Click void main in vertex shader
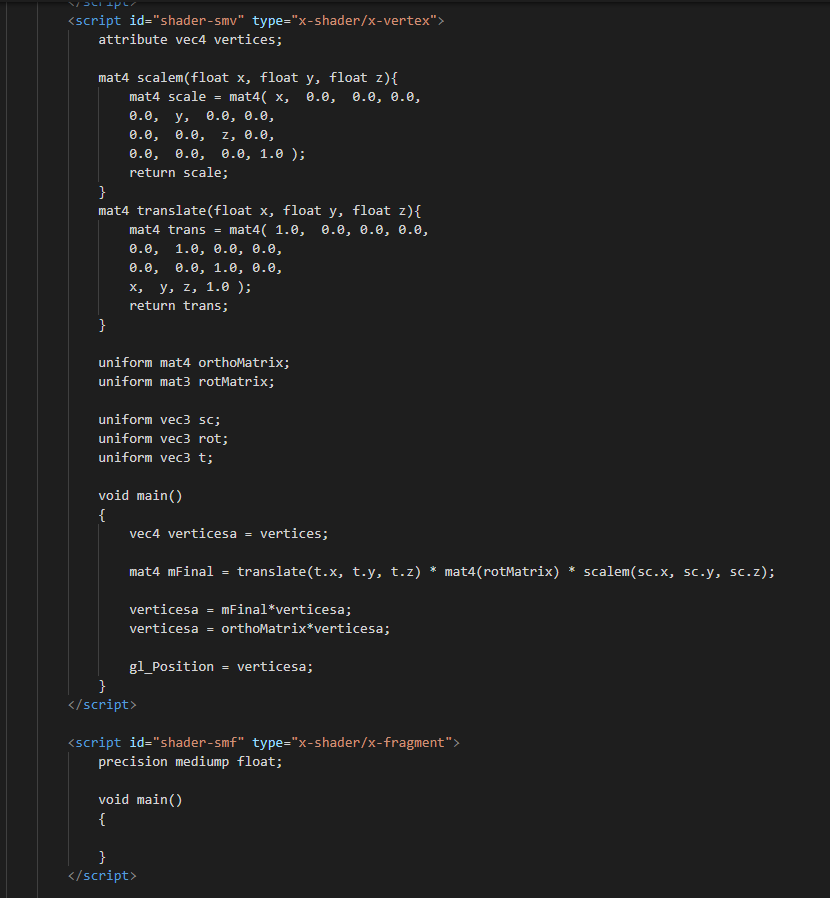Image resolution: width=830 pixels, height=898 pixels. click(x=140, y=495)
